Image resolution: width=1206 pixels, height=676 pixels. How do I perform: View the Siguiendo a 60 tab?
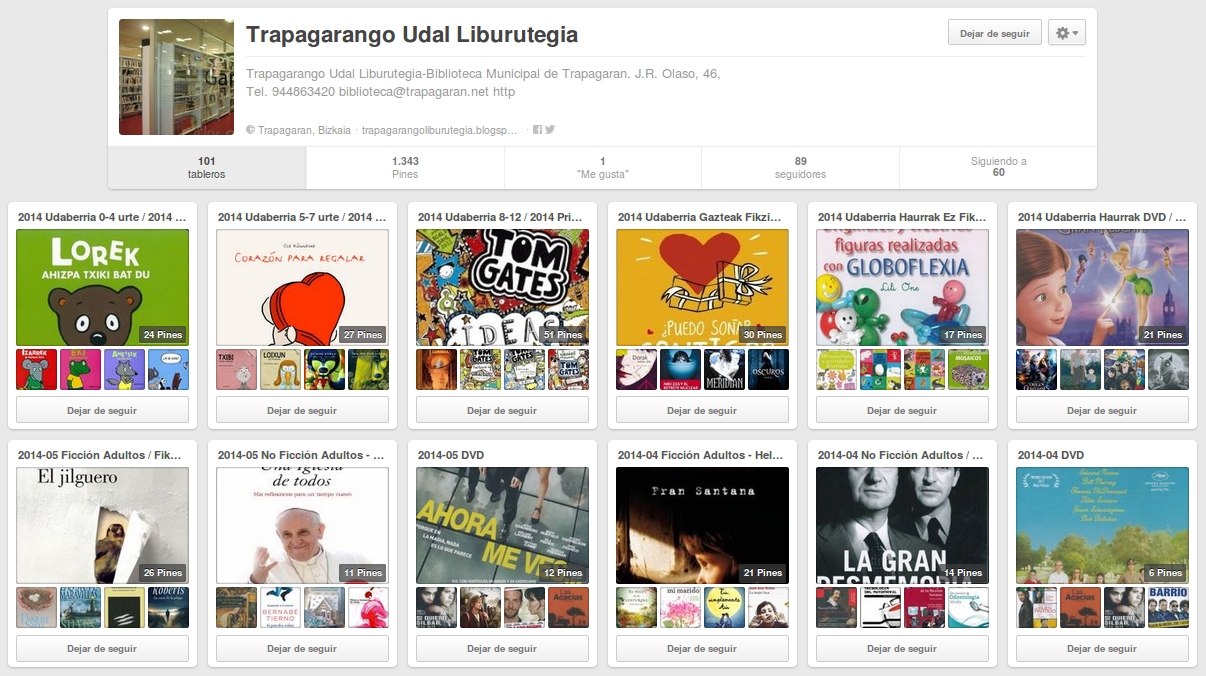(x=998, y=167)
